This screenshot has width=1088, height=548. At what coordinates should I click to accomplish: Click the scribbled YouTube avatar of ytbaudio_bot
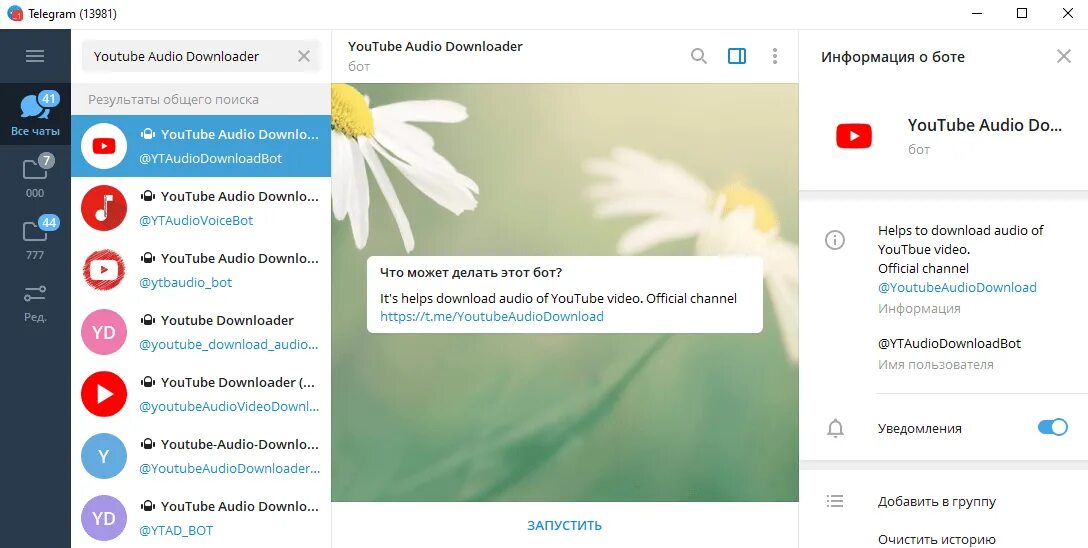(104, 270)
